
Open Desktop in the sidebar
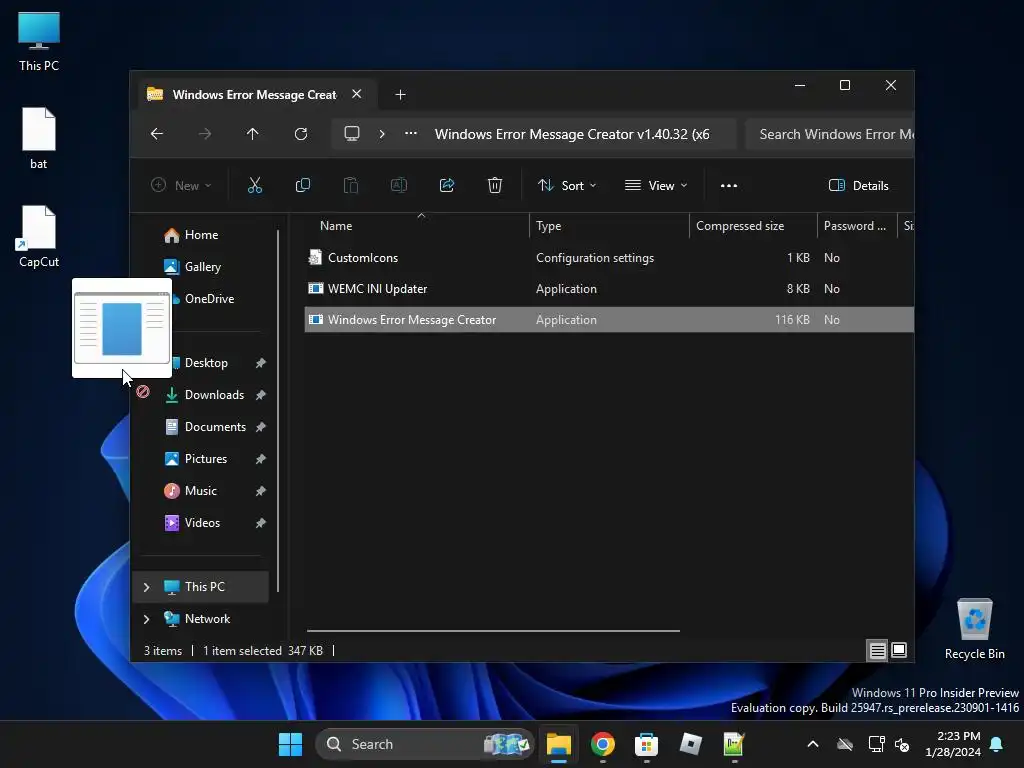[x=206, y=363]
